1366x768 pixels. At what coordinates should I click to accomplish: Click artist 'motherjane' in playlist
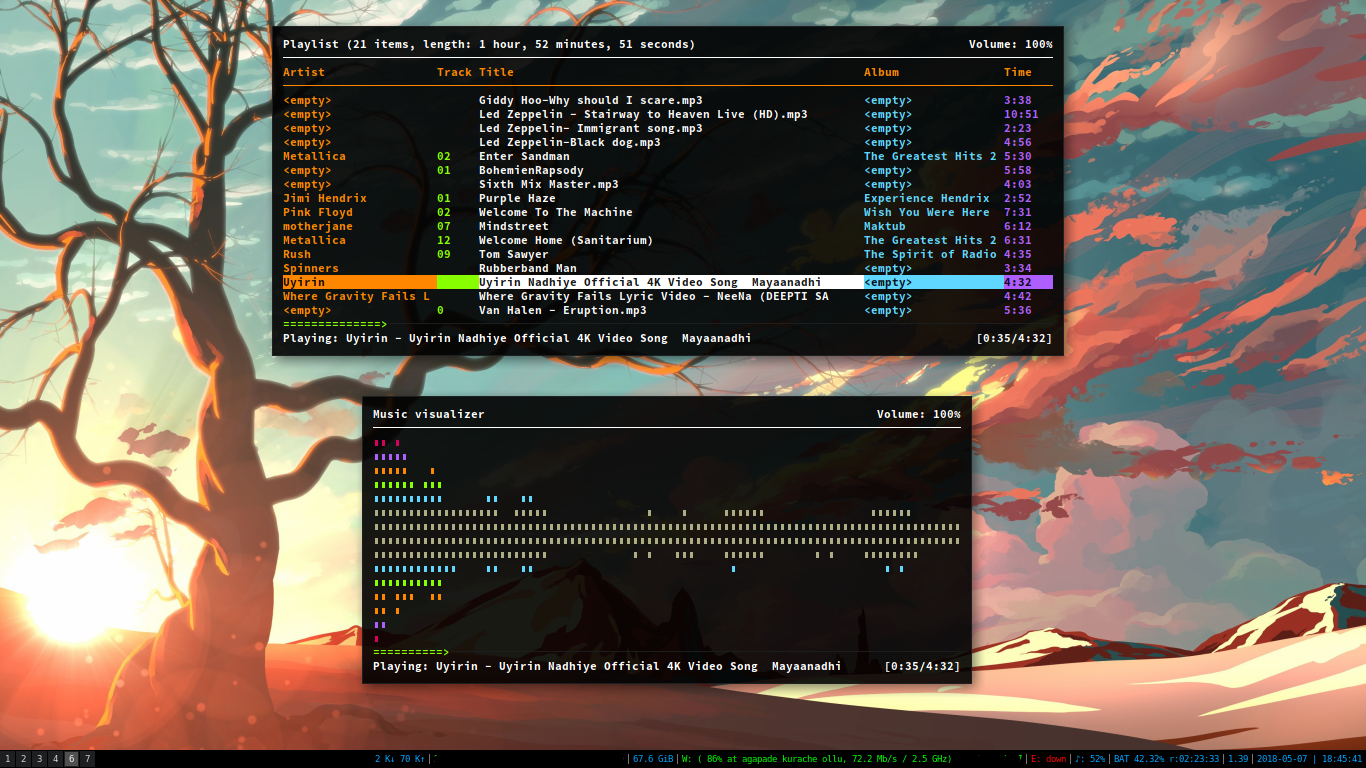[x=318, y=226]
